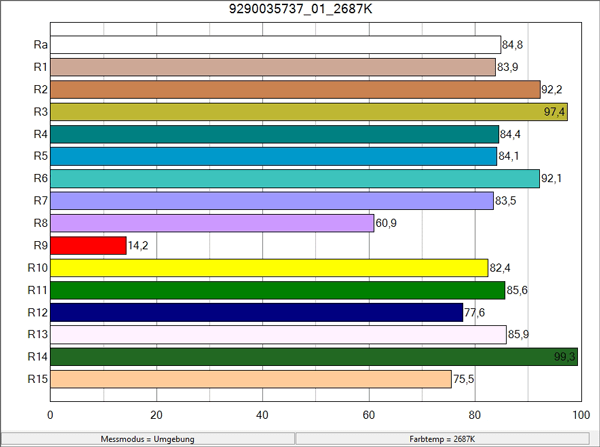Click the R15 axis label
Image resolution: width=600 pixels, height=447 pixels.
[38, 379]
